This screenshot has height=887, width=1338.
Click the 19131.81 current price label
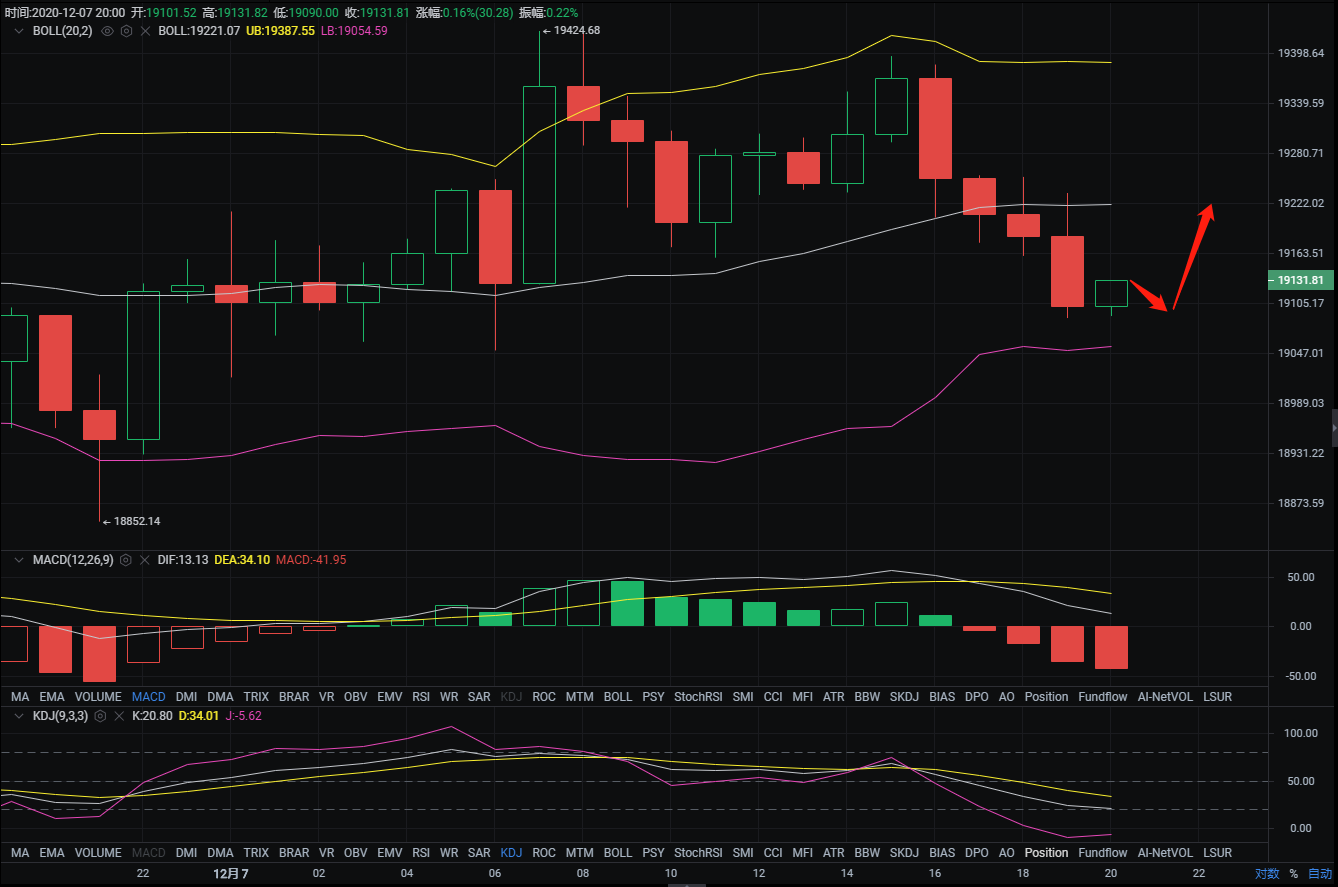pos(1298,281)
